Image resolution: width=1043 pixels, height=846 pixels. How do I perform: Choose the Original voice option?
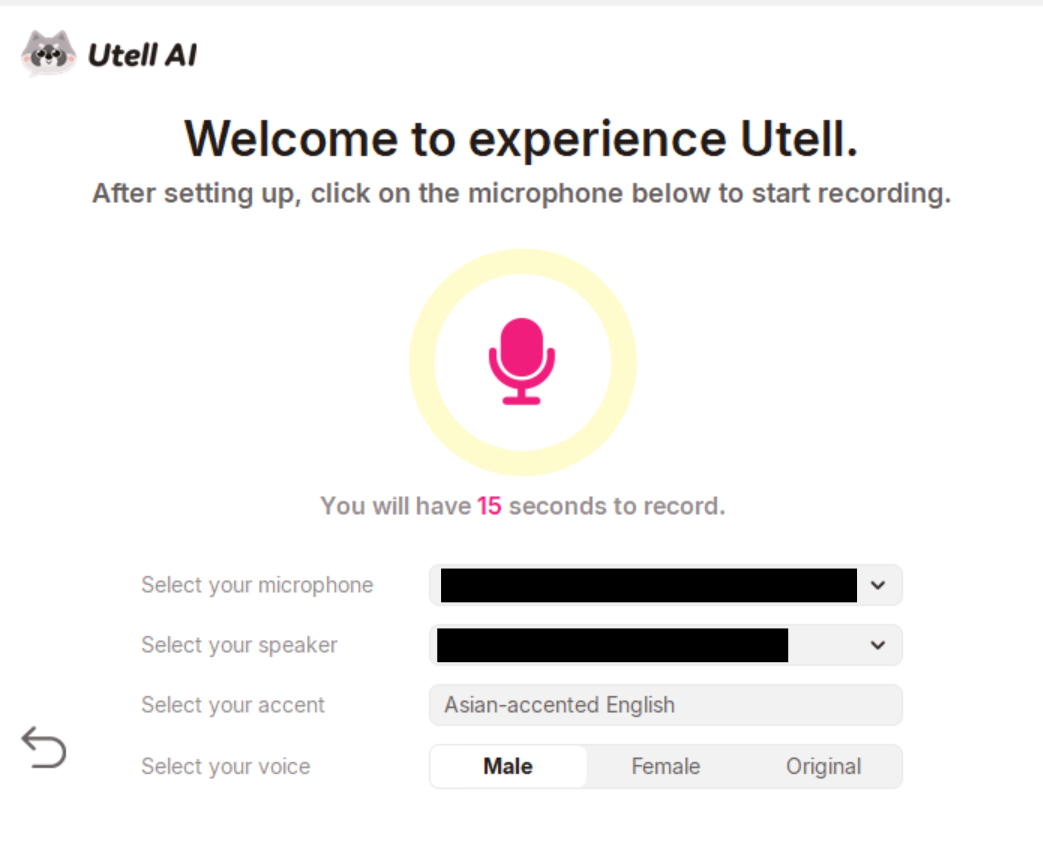[823, 767]
